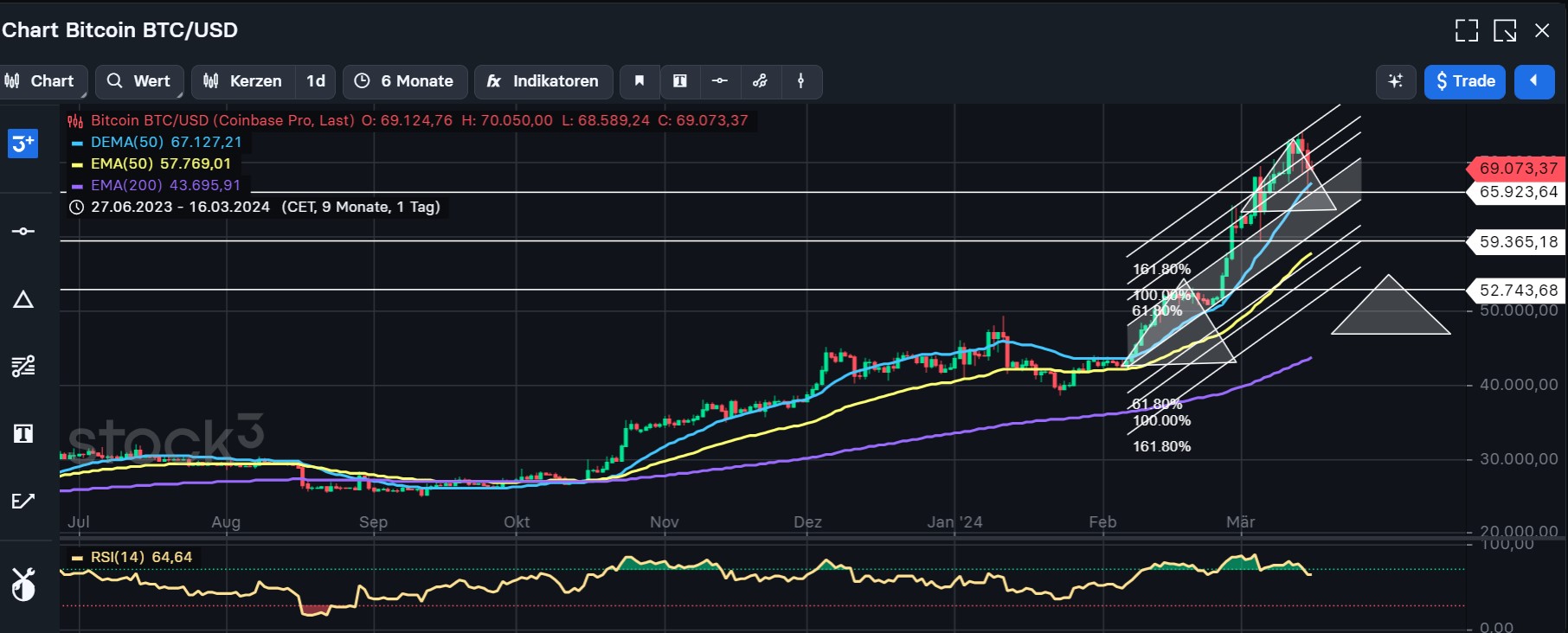
Task: Open the Indikatoren menu
Action: pos(543,81)
